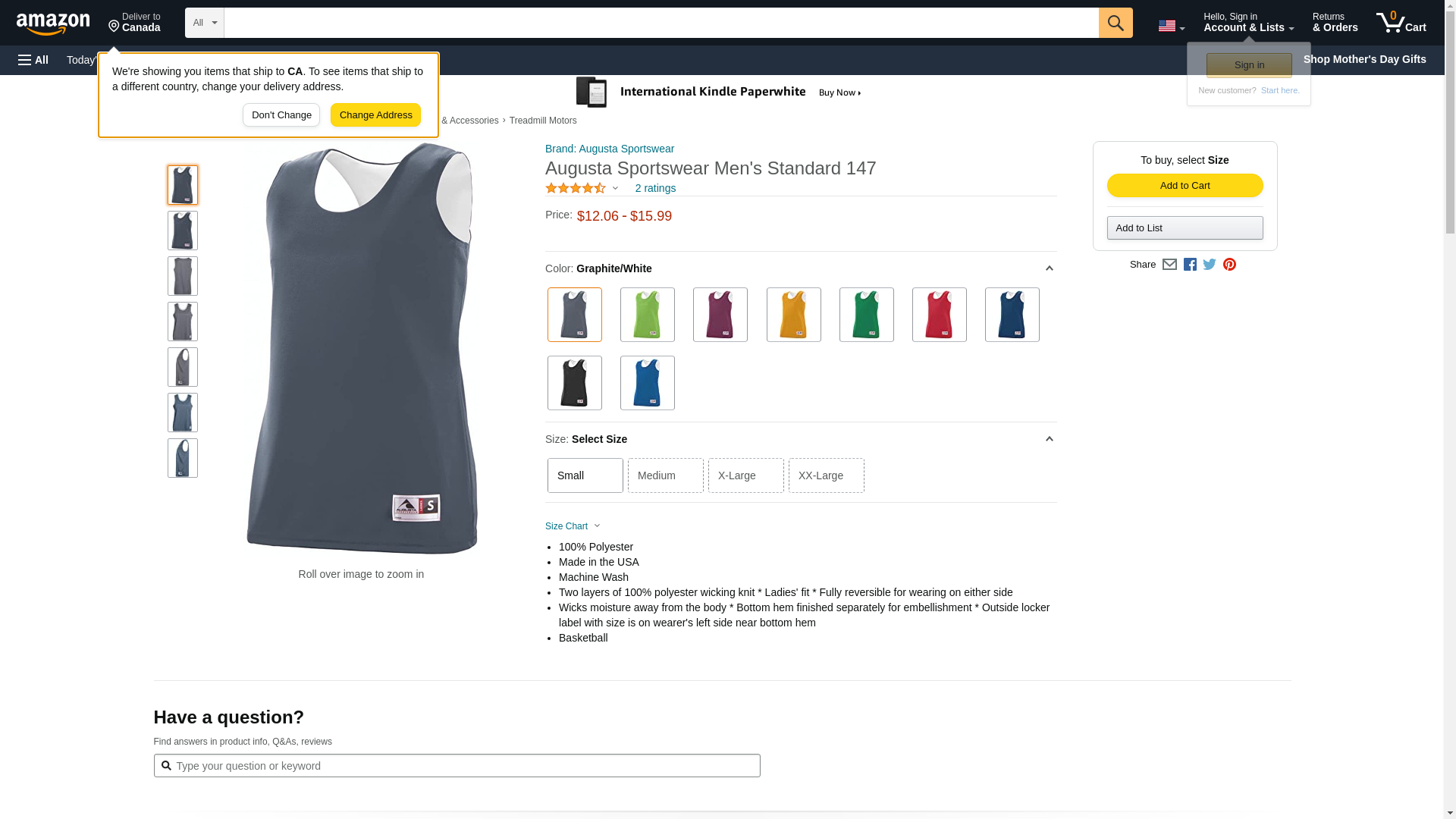Share product on Facebook
Viewport: 1456px width, 819px height.
point(1190,265)
